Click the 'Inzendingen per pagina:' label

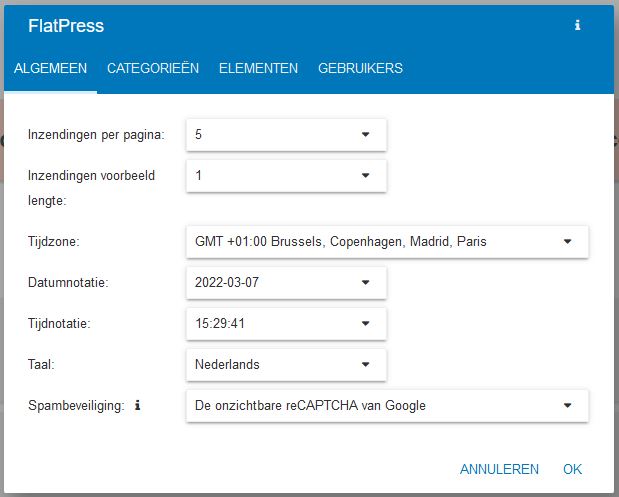click(96, 135)
